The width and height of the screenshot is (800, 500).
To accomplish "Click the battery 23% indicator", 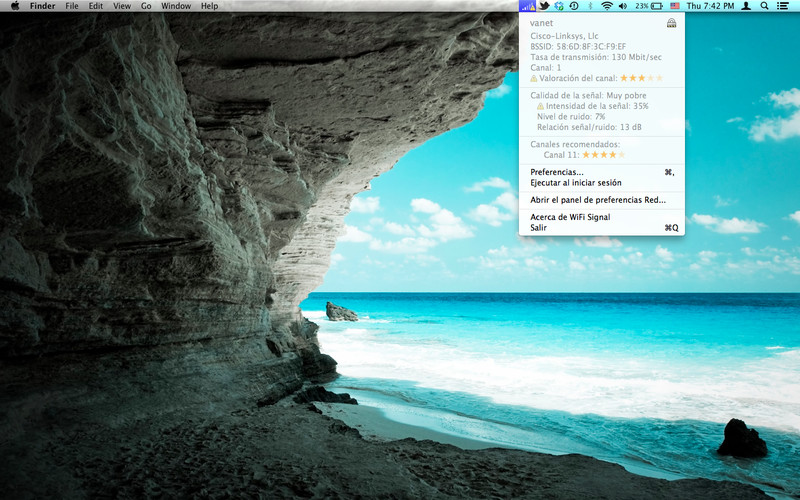I will coord(649,6).
